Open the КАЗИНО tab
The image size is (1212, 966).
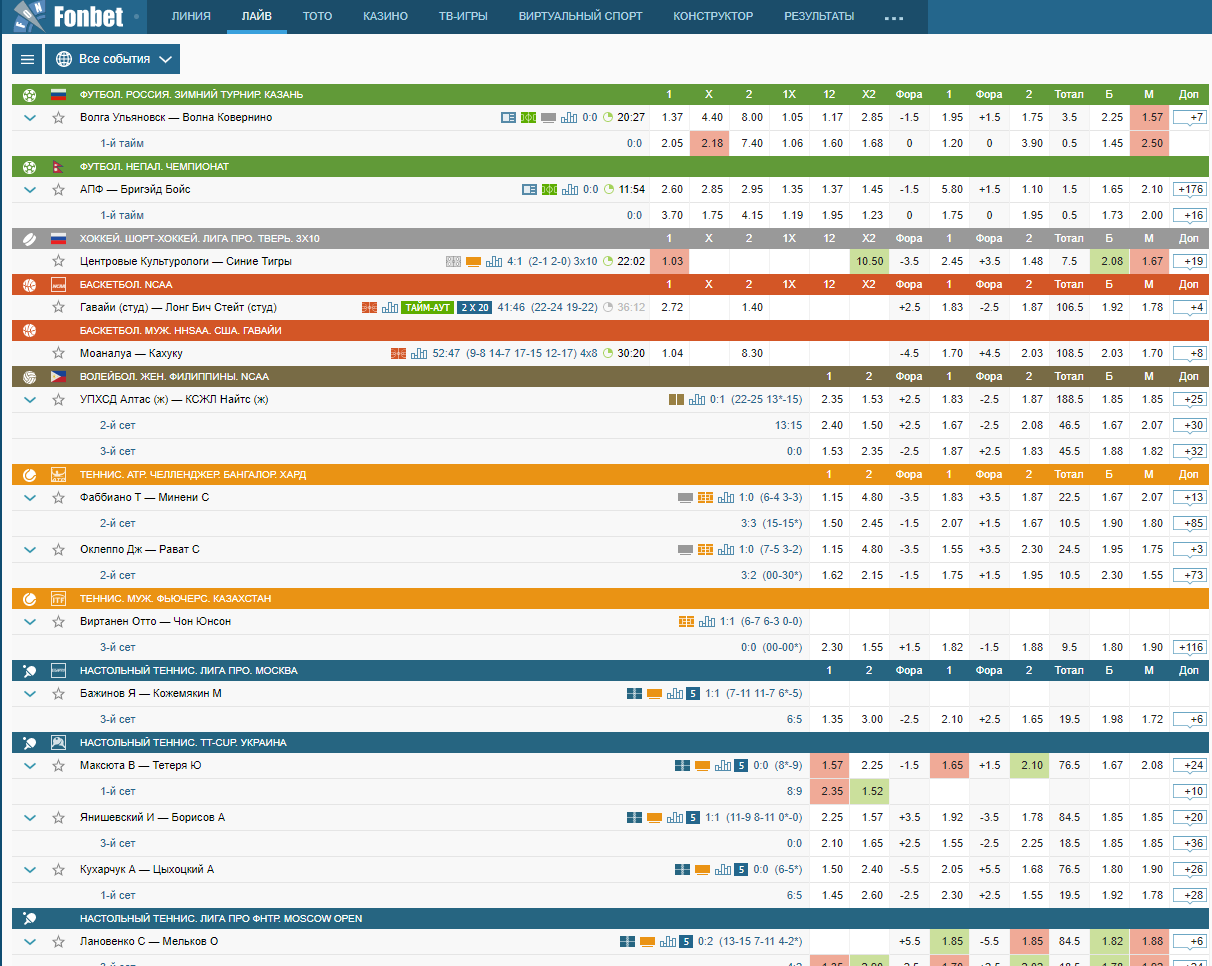[385, 17]
